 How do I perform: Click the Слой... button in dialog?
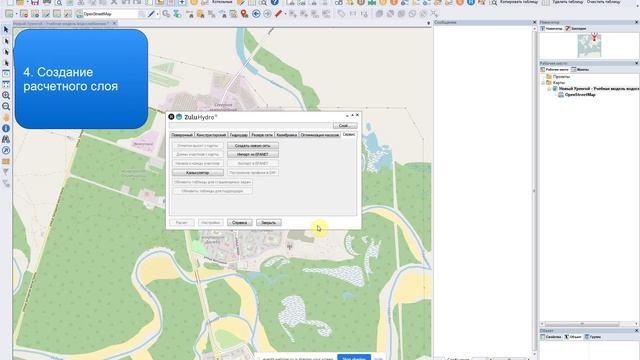(345, 126)
